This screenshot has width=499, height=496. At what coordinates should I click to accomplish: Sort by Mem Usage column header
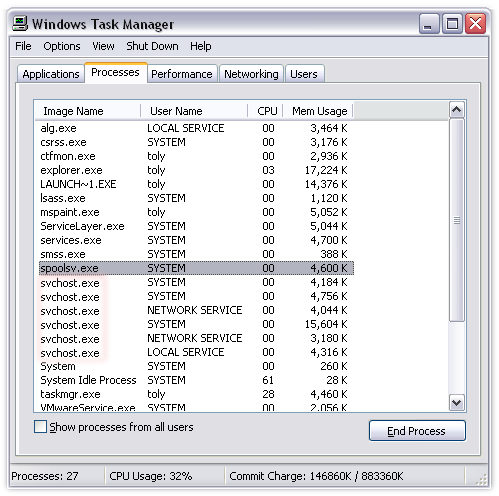click(318, 111)
